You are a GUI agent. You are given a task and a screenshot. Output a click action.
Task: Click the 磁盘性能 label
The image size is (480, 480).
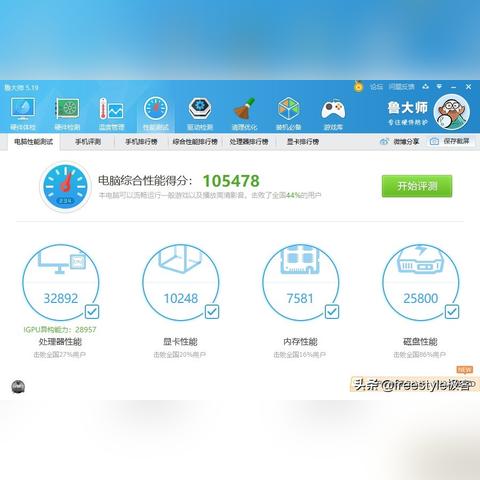[420, 342]
